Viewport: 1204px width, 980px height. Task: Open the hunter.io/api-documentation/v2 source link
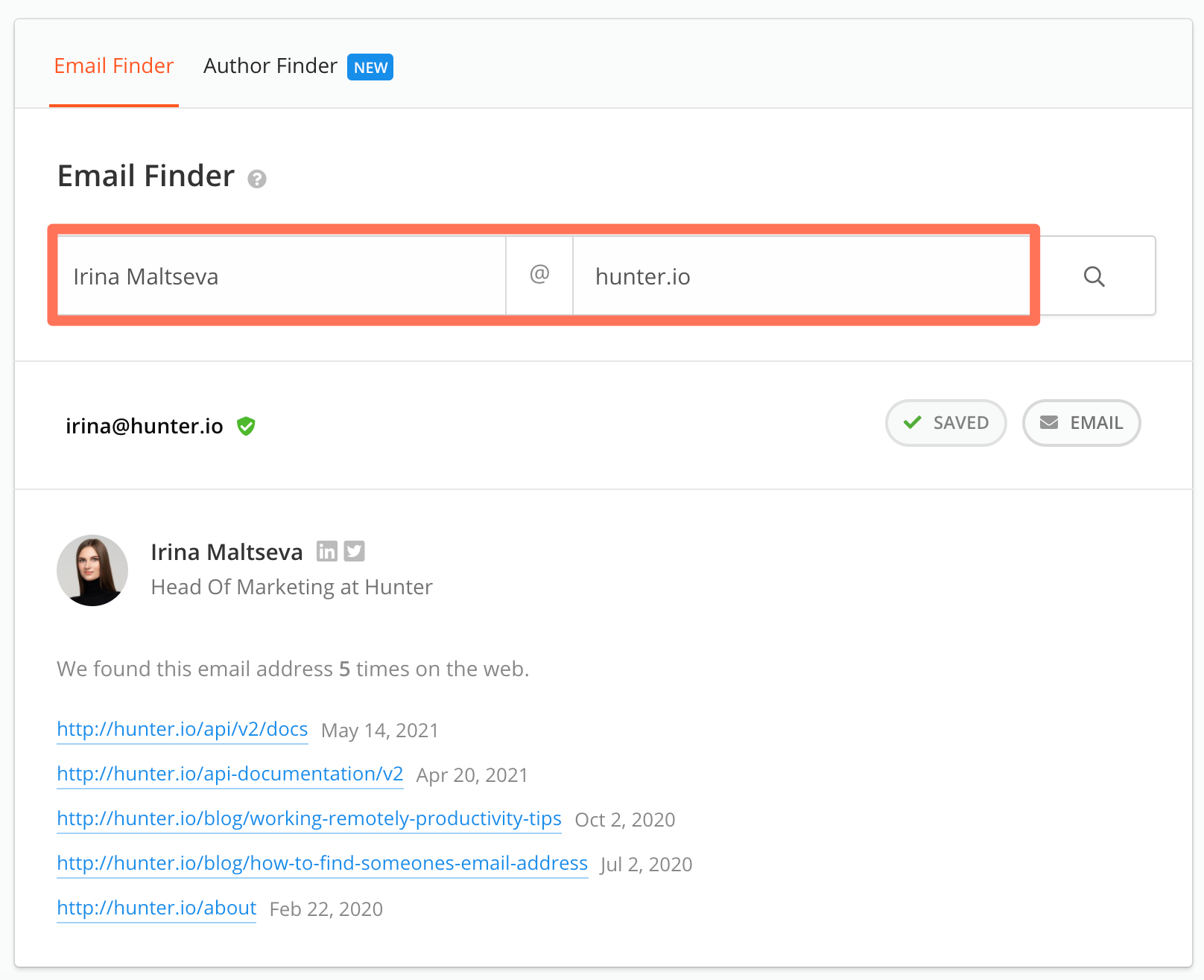230,774
